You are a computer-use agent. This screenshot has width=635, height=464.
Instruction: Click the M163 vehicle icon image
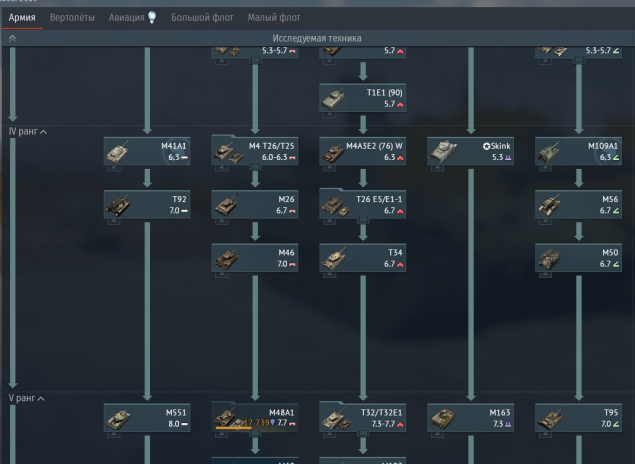(442, 419)
